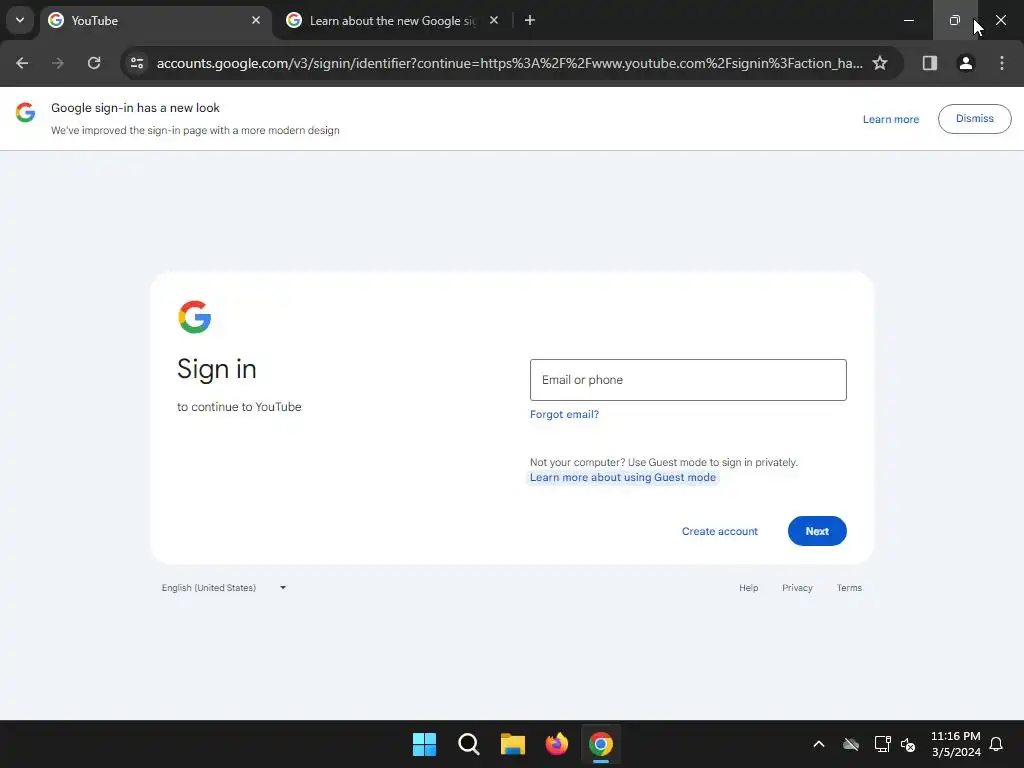Show hidden system tray icons chevron
Screen dimensions: 1024x768
(818, 744)
